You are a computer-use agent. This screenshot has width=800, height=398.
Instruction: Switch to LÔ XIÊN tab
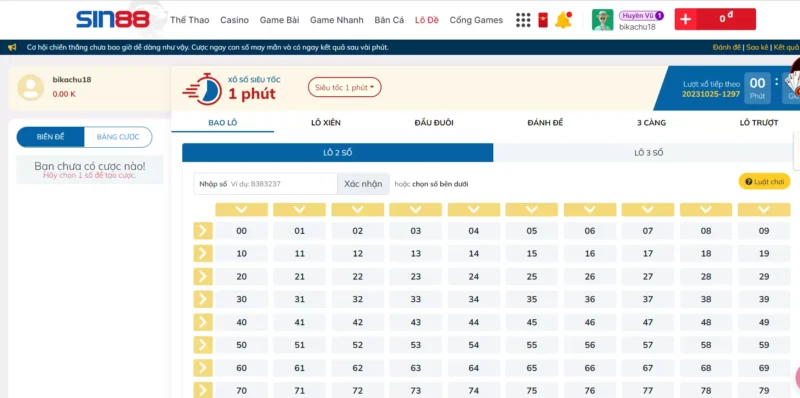[x=326, y=122]
